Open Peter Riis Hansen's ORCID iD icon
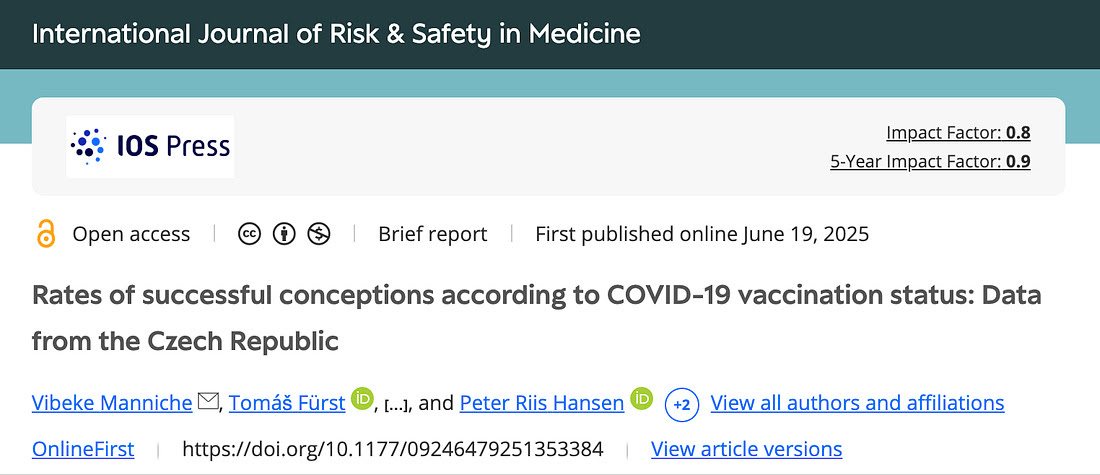This screenshot has width=1100, height=475. (x=642, y=399)
